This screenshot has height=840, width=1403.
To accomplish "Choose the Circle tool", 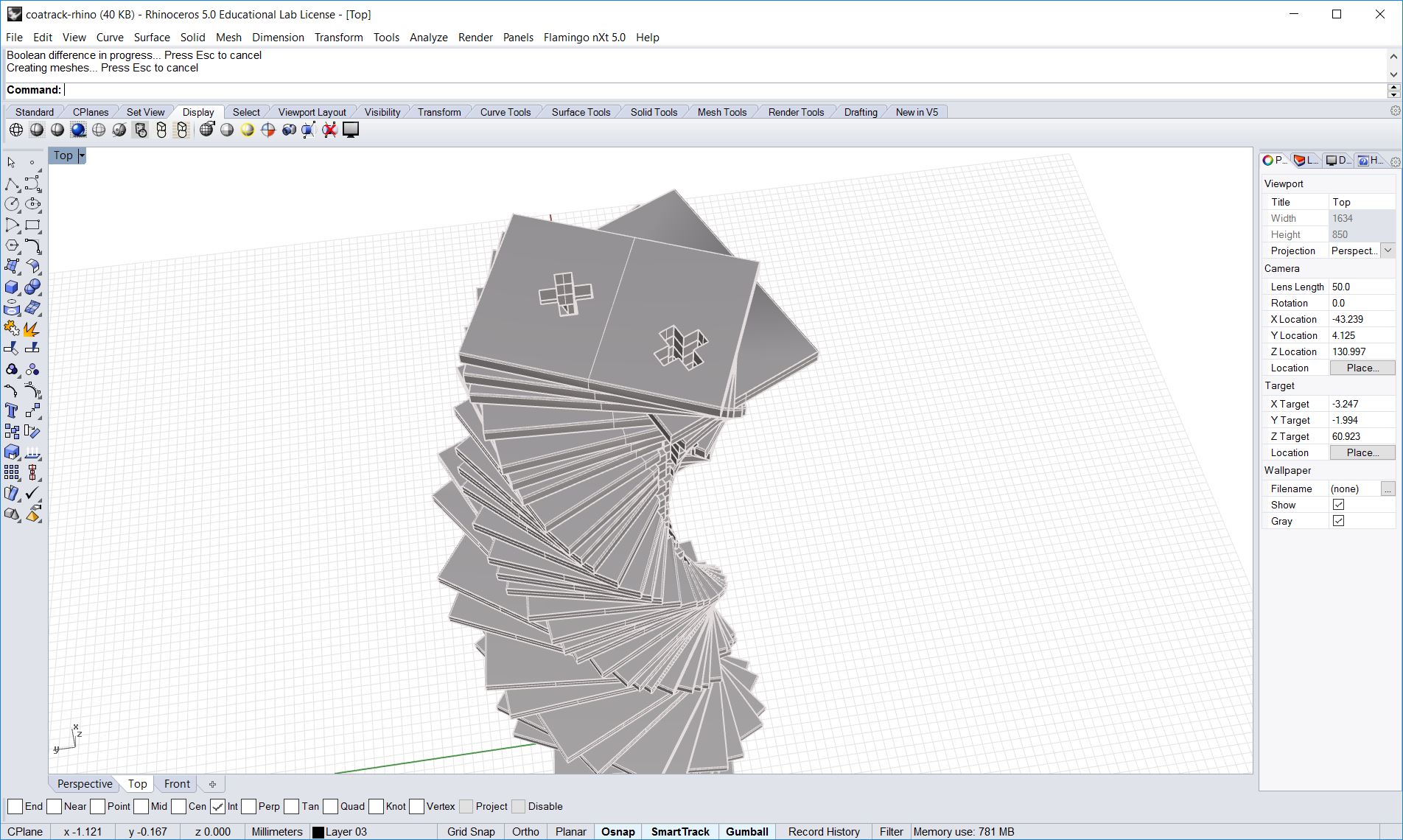I will (12, 204).
